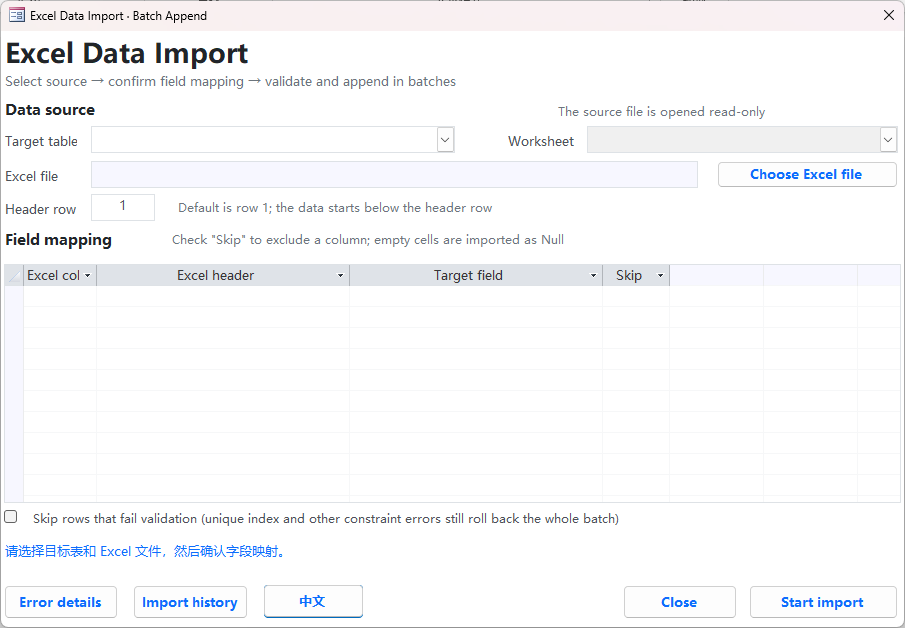Click the 'Worksheet' label
905x628 pixels.
[541, 141]
